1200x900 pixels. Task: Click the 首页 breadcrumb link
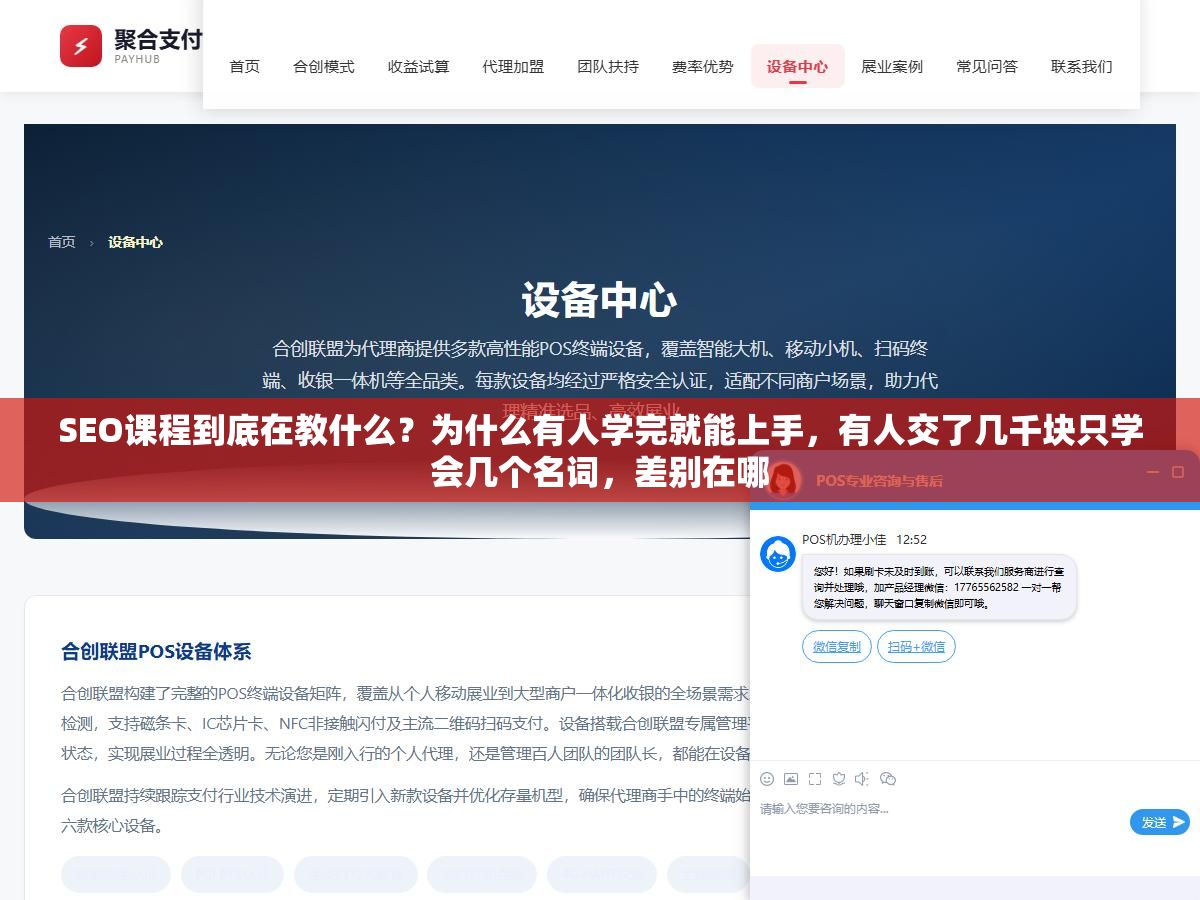coord(62,242)
